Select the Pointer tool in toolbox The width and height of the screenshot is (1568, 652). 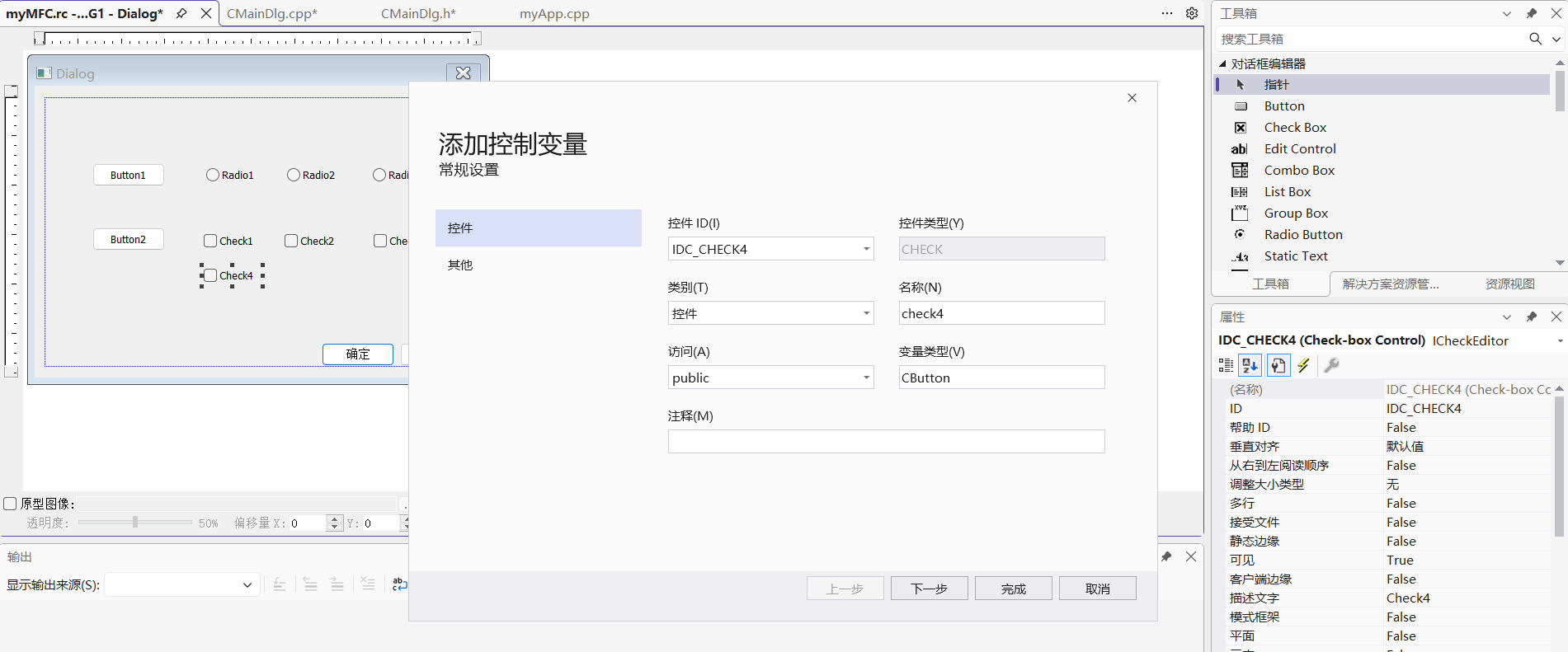click(1382, 84)
